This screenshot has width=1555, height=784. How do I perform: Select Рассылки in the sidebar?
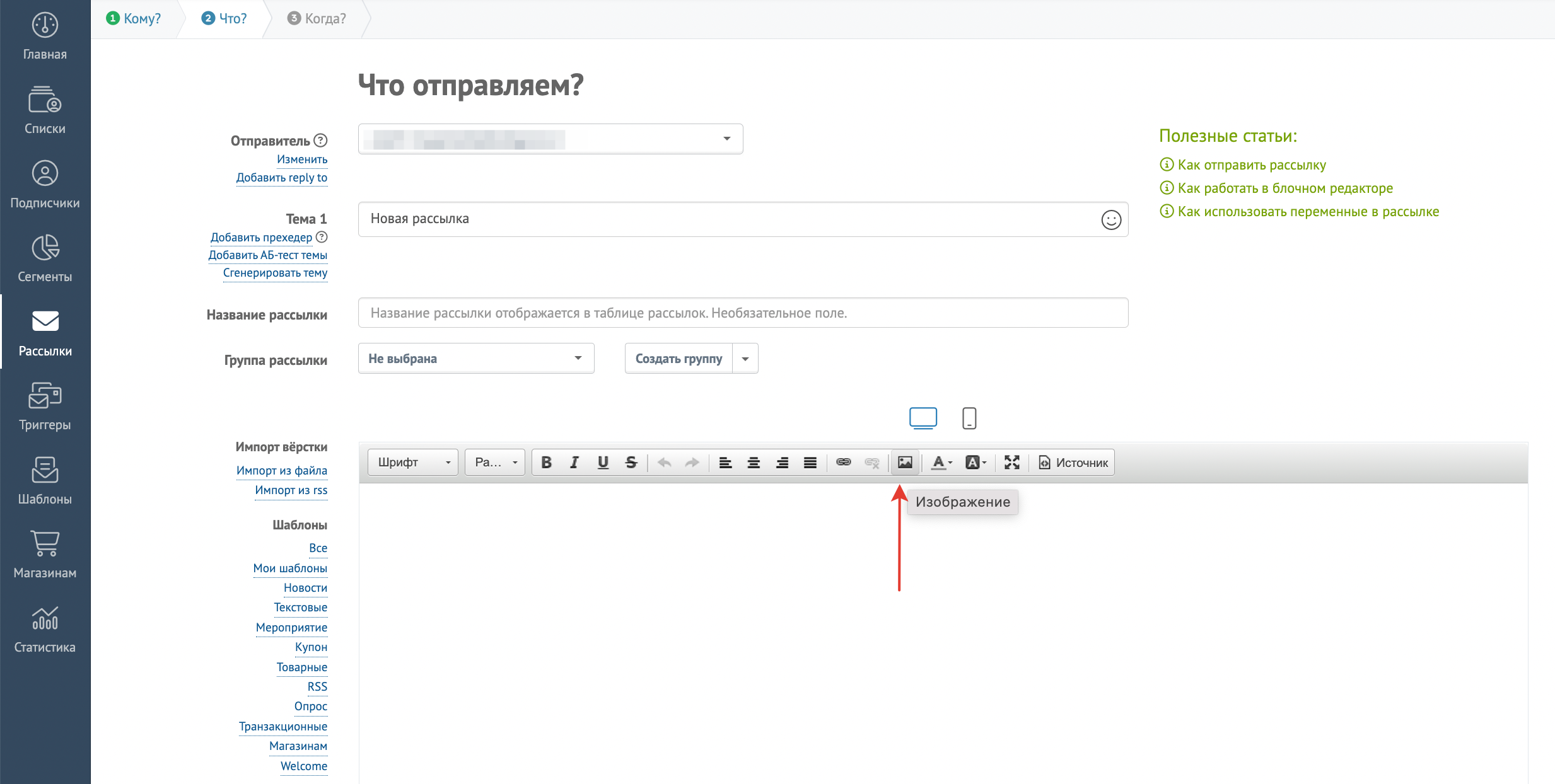pos(45,333)
